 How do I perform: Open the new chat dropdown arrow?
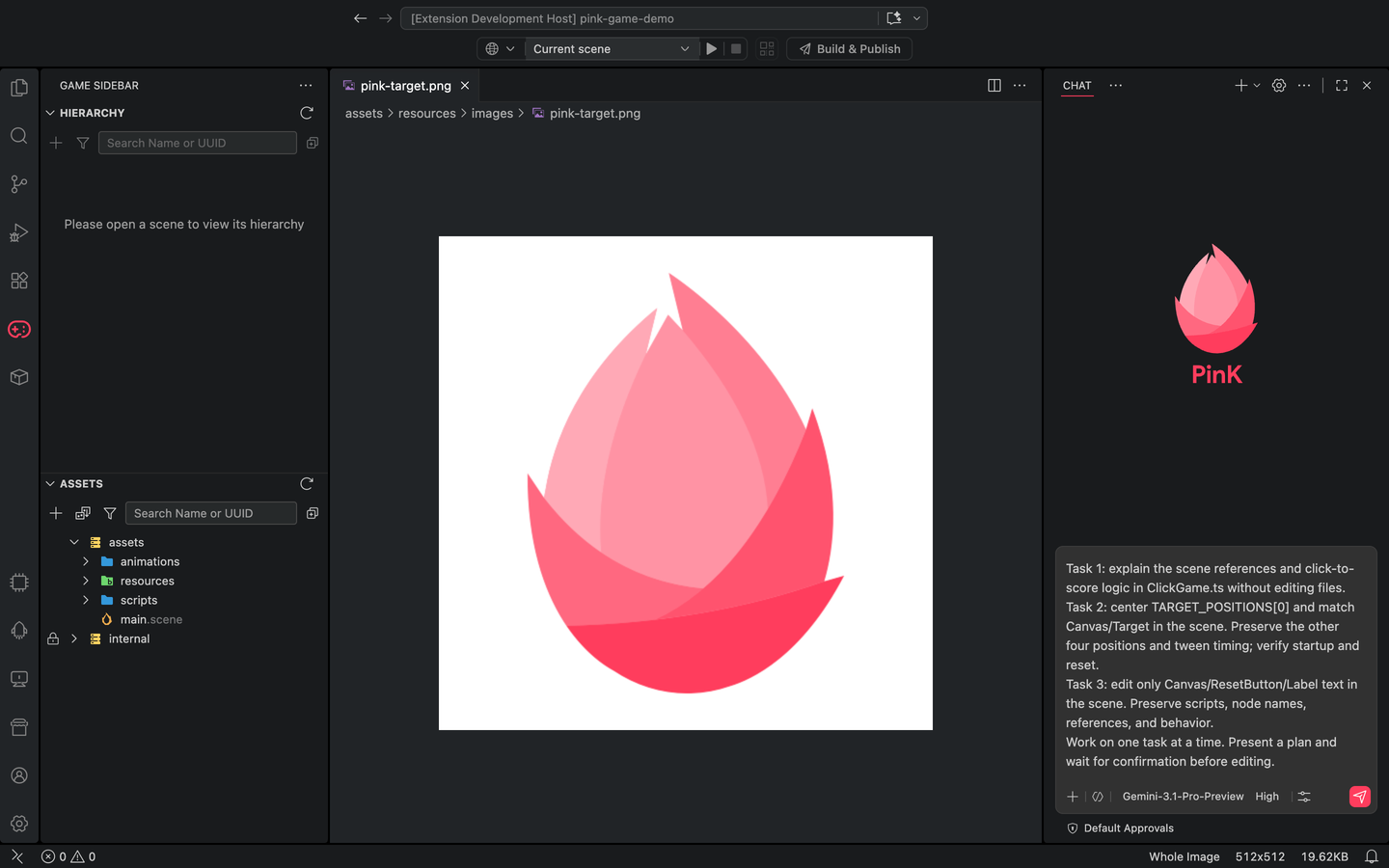click(1257, 85)
